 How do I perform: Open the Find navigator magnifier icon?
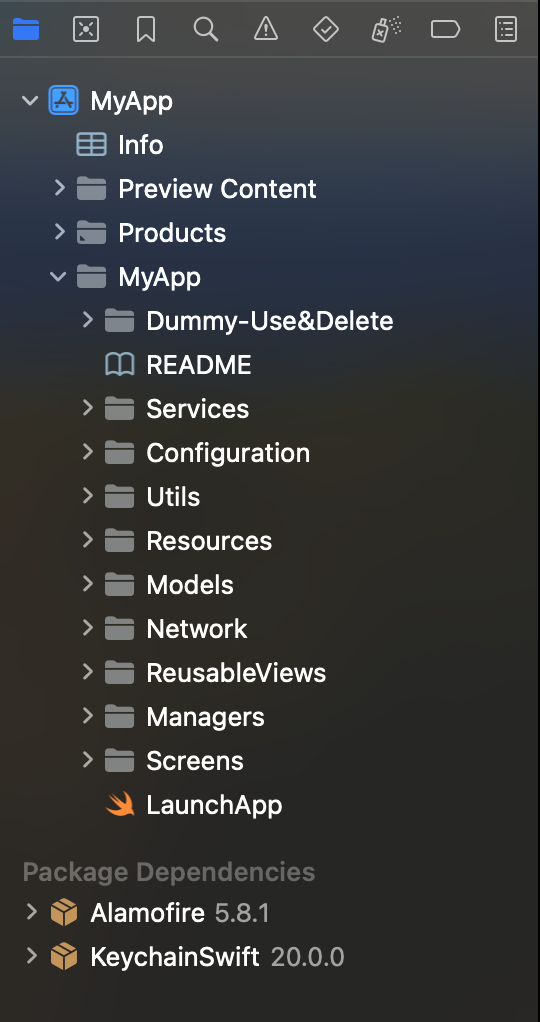tap(206, 29)
